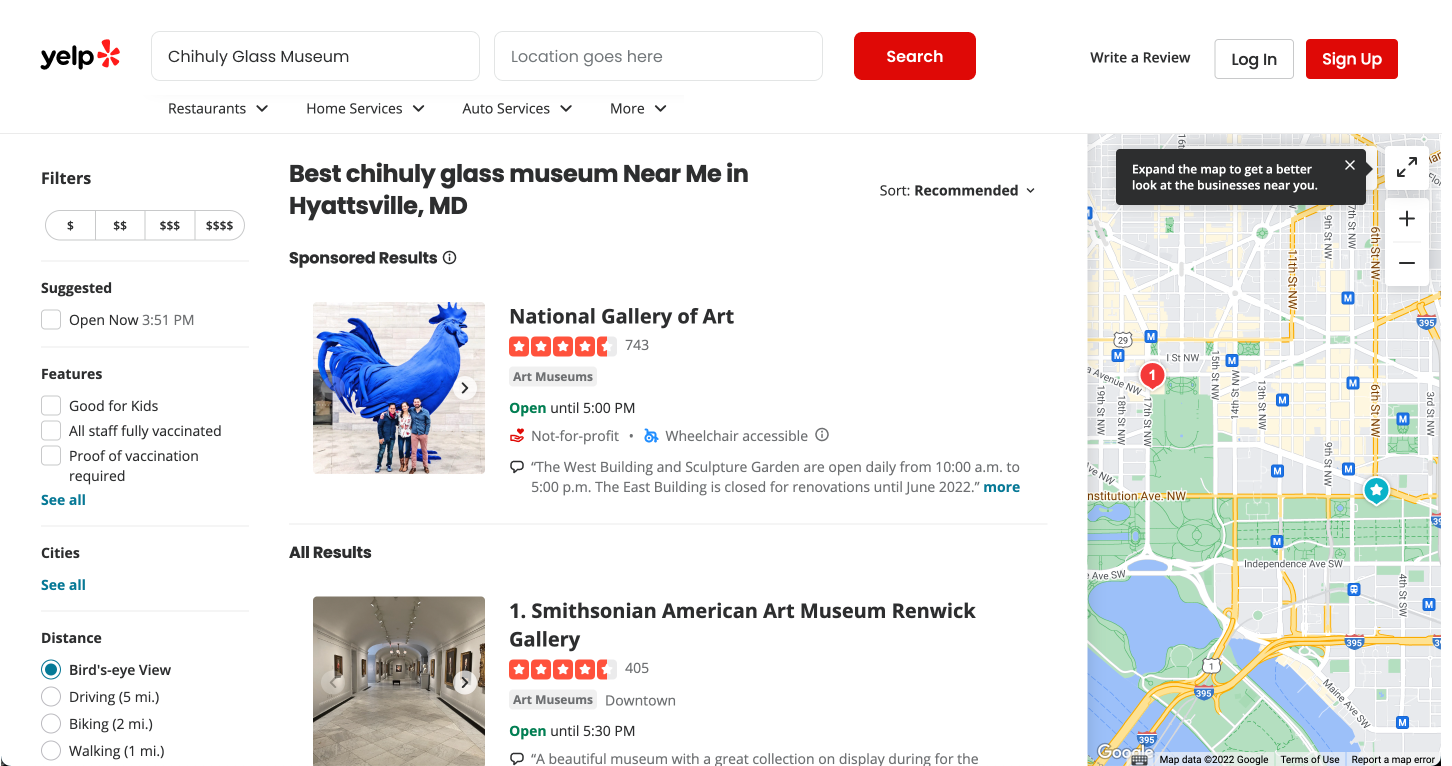Zoom in on the map
Viewport: 1452px width, 766px height.
tap(1406, 219)
